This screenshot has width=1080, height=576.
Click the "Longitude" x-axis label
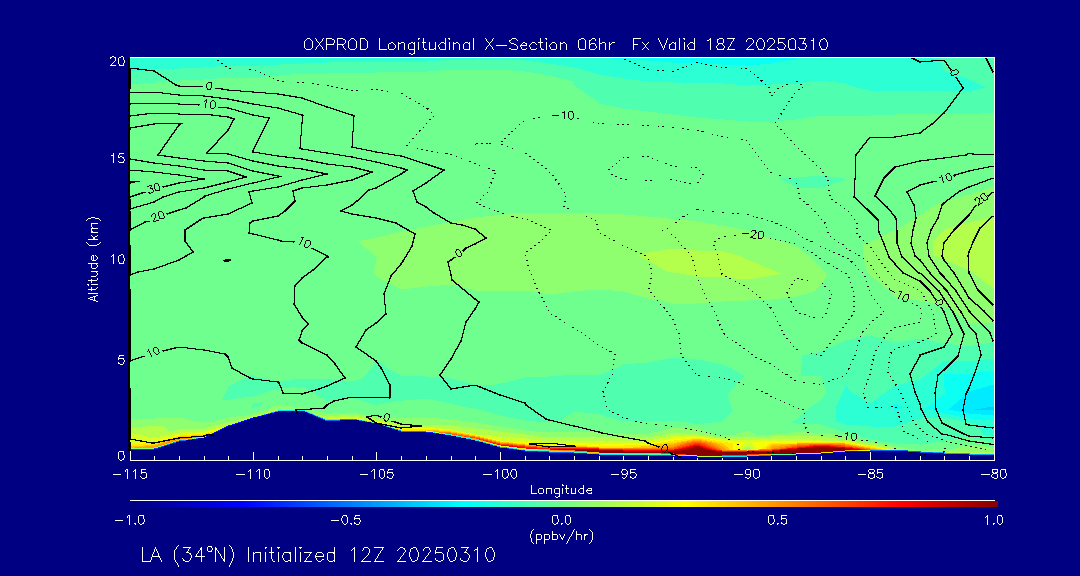click(x=561, y=490)
